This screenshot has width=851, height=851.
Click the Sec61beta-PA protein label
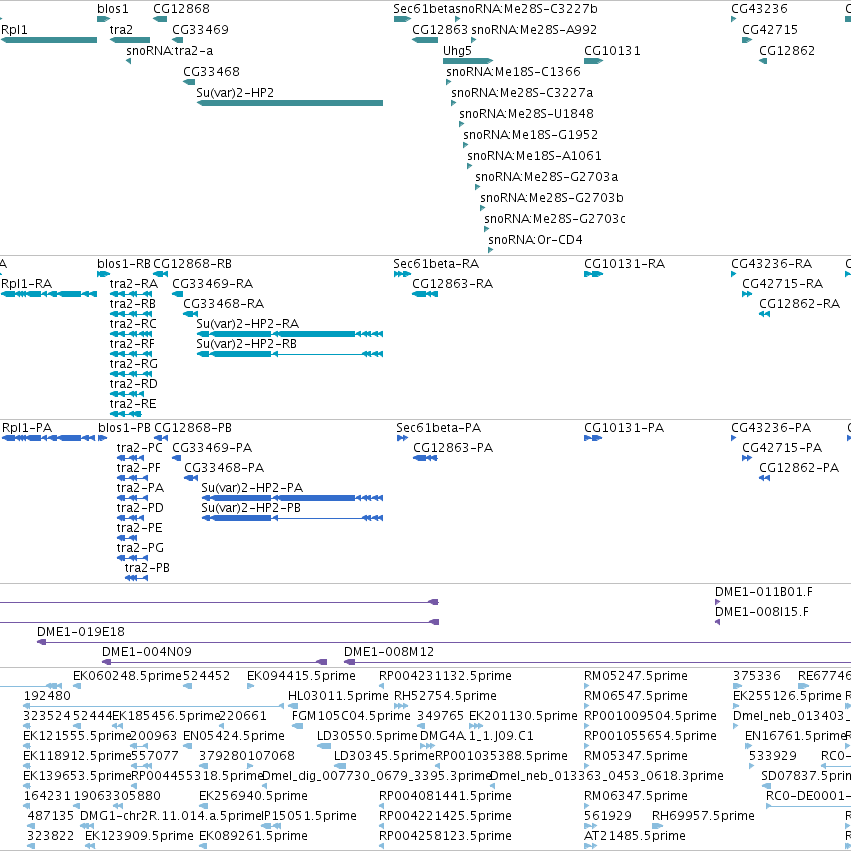pos(439,428)
